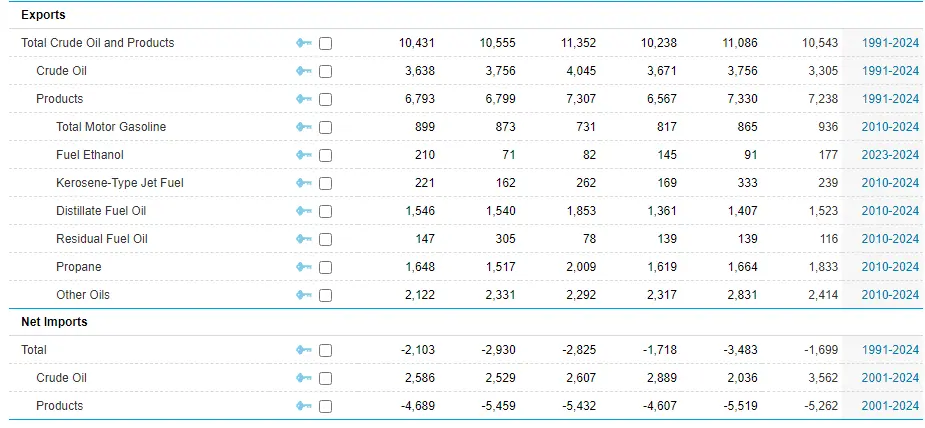Open 2001-2024 history for Net Imports Products
This screenshot has width=925, height=428.
tap(890, 406)
